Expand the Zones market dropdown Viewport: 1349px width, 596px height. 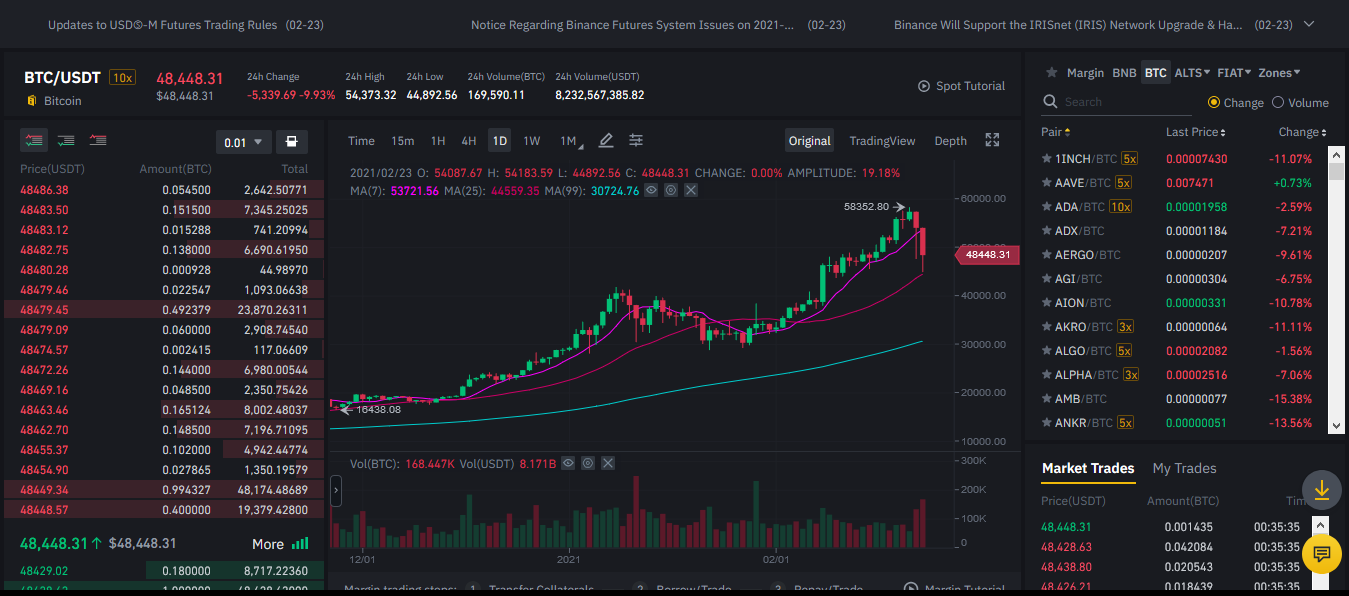click(1279, 73)
